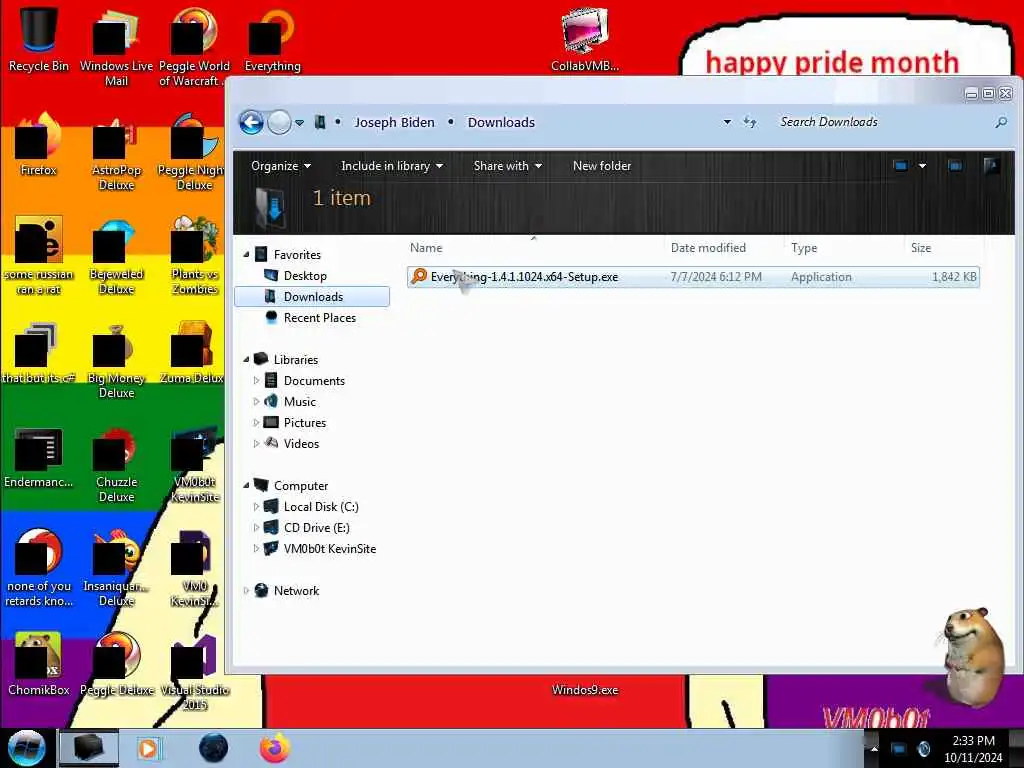Toggle the preview pane icon
The height and width of the screenshot is (768, 1024).
[x=955, y=166]
